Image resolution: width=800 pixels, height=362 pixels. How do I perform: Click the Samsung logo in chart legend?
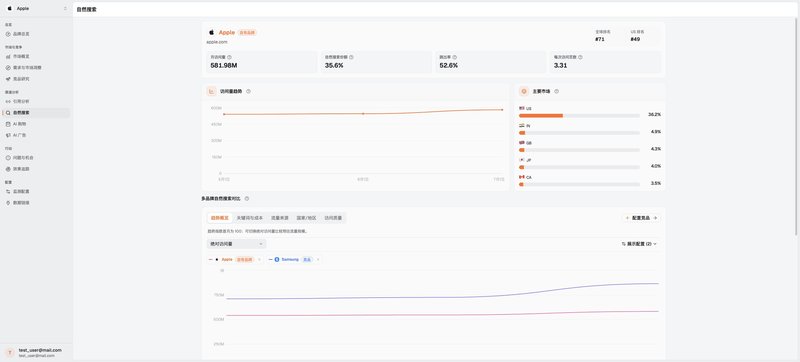(x=277, y=260)
